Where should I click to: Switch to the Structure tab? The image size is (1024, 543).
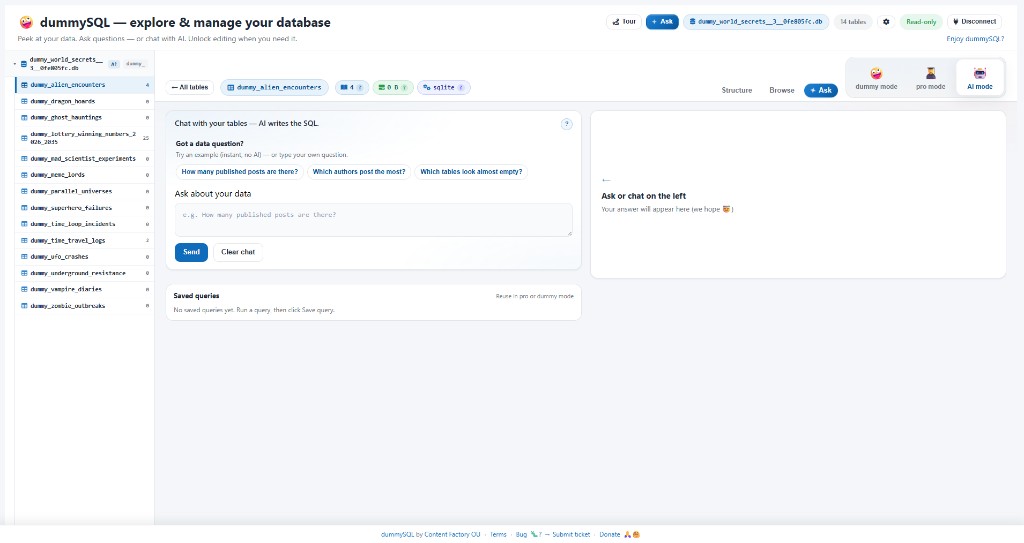pyautogui.click(x=737, y=90)
